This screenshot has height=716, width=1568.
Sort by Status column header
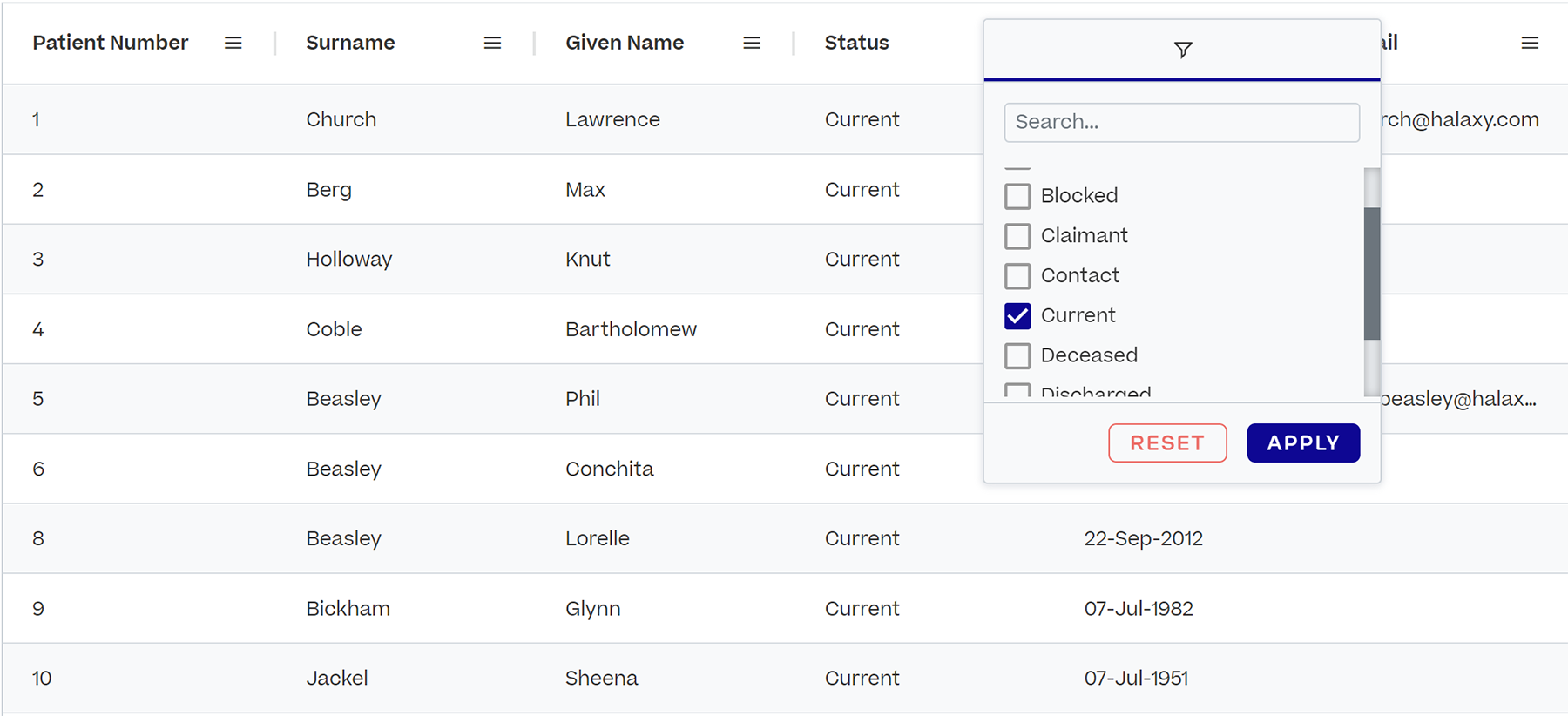point(857,43)
